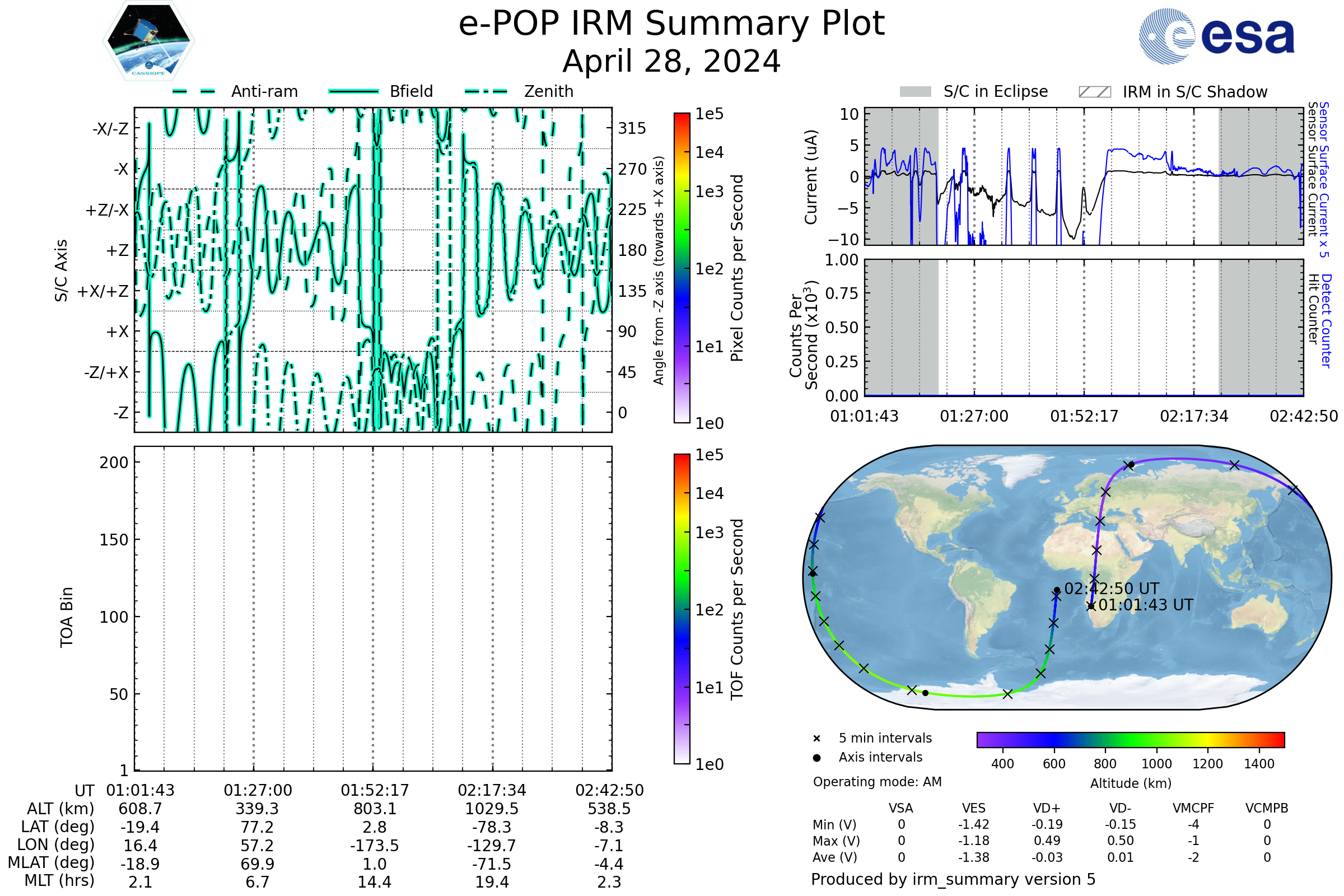Click the ESA logo

[1216, 36]
